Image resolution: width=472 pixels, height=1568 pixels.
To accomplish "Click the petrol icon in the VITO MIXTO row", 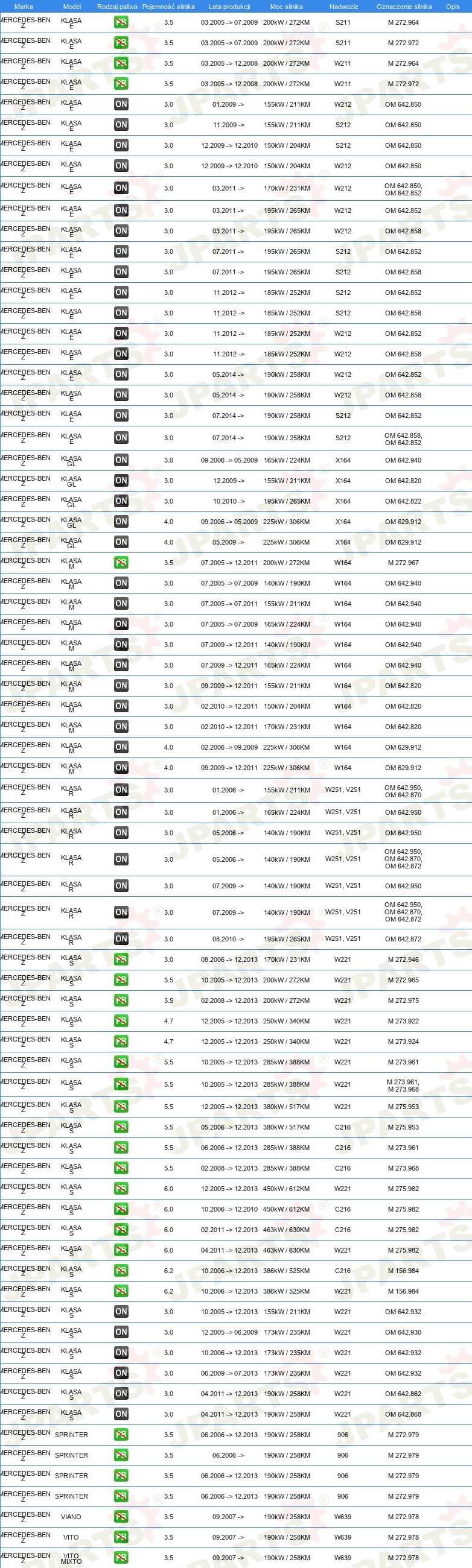I will click(121, 1557).
